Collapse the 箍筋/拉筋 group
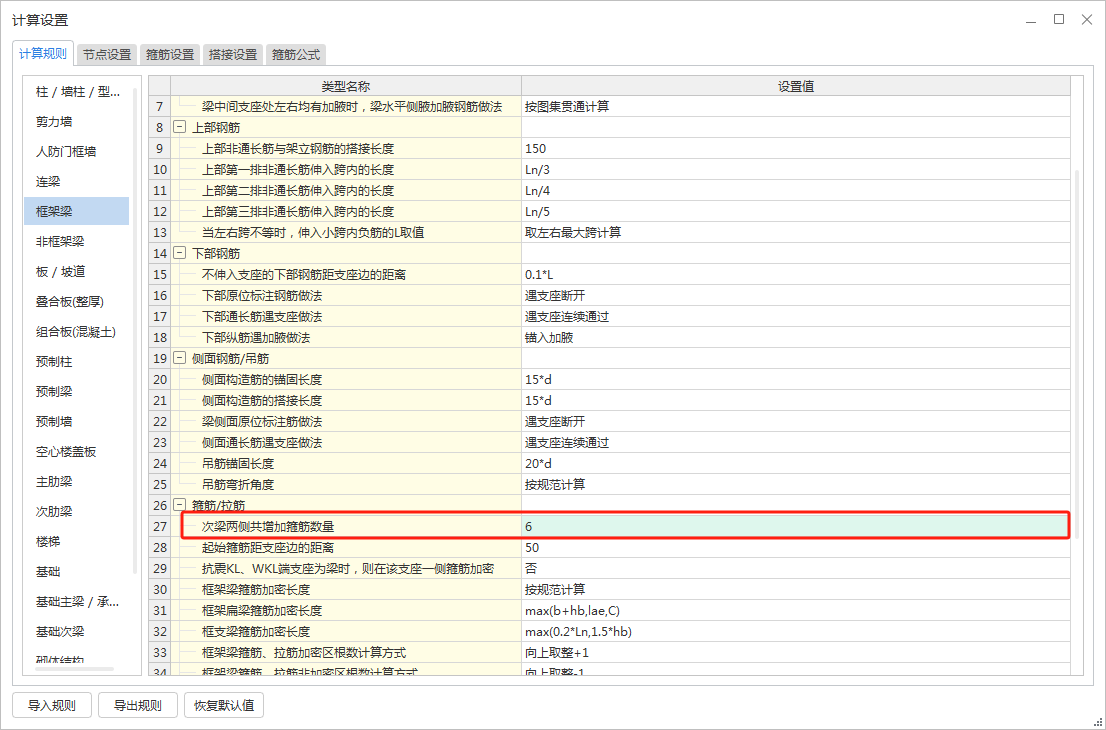 click(179, 505)
